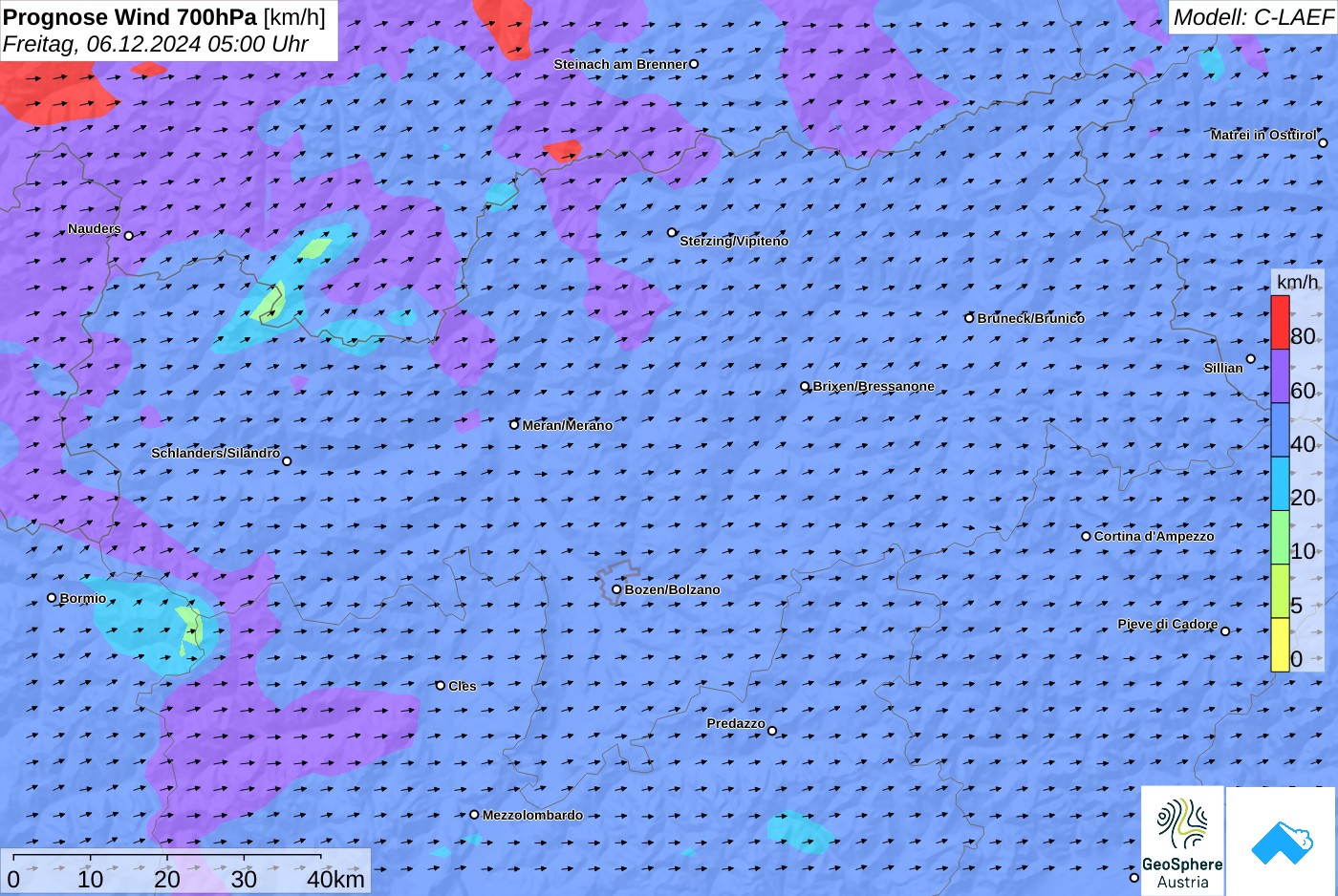Click the 'Sillian' label text
This screenshot has width=1338, height=896.
click(x=1223, y=368)
